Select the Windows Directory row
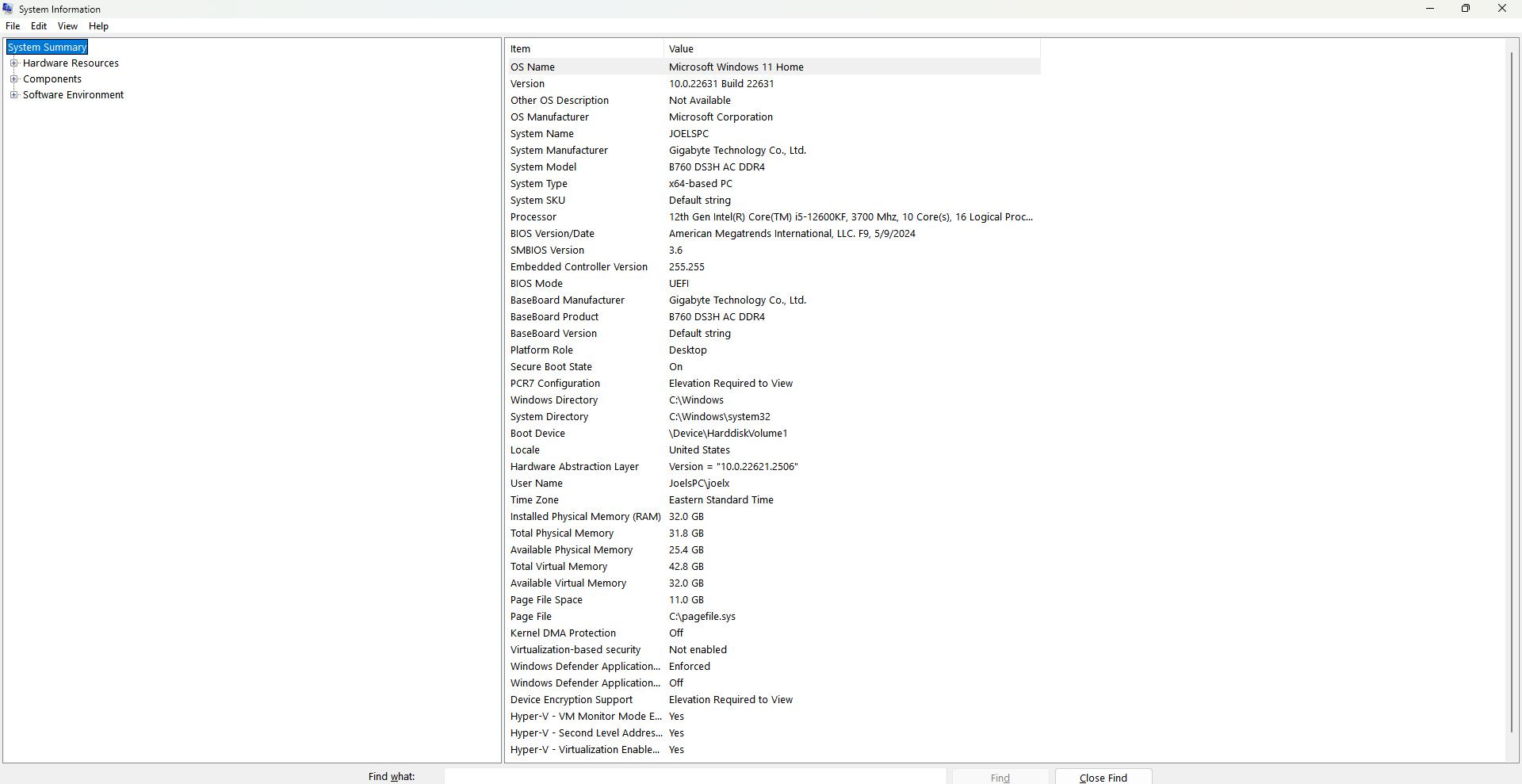The height and width of the screenshot is (784, 1522). pyautogui.click(x=774, y=400)
